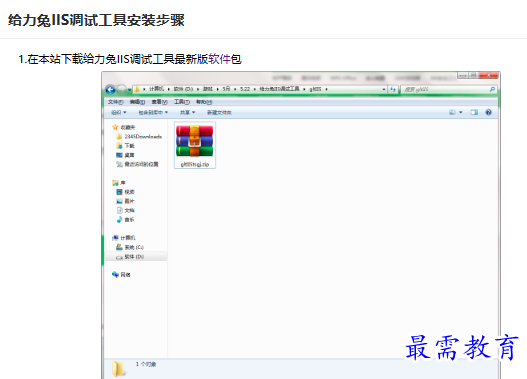Select the 给力兔IIS调试工具 breadcrumb segment
The width and height of the screenshot is (527, 379).
[x=279, y=89]
